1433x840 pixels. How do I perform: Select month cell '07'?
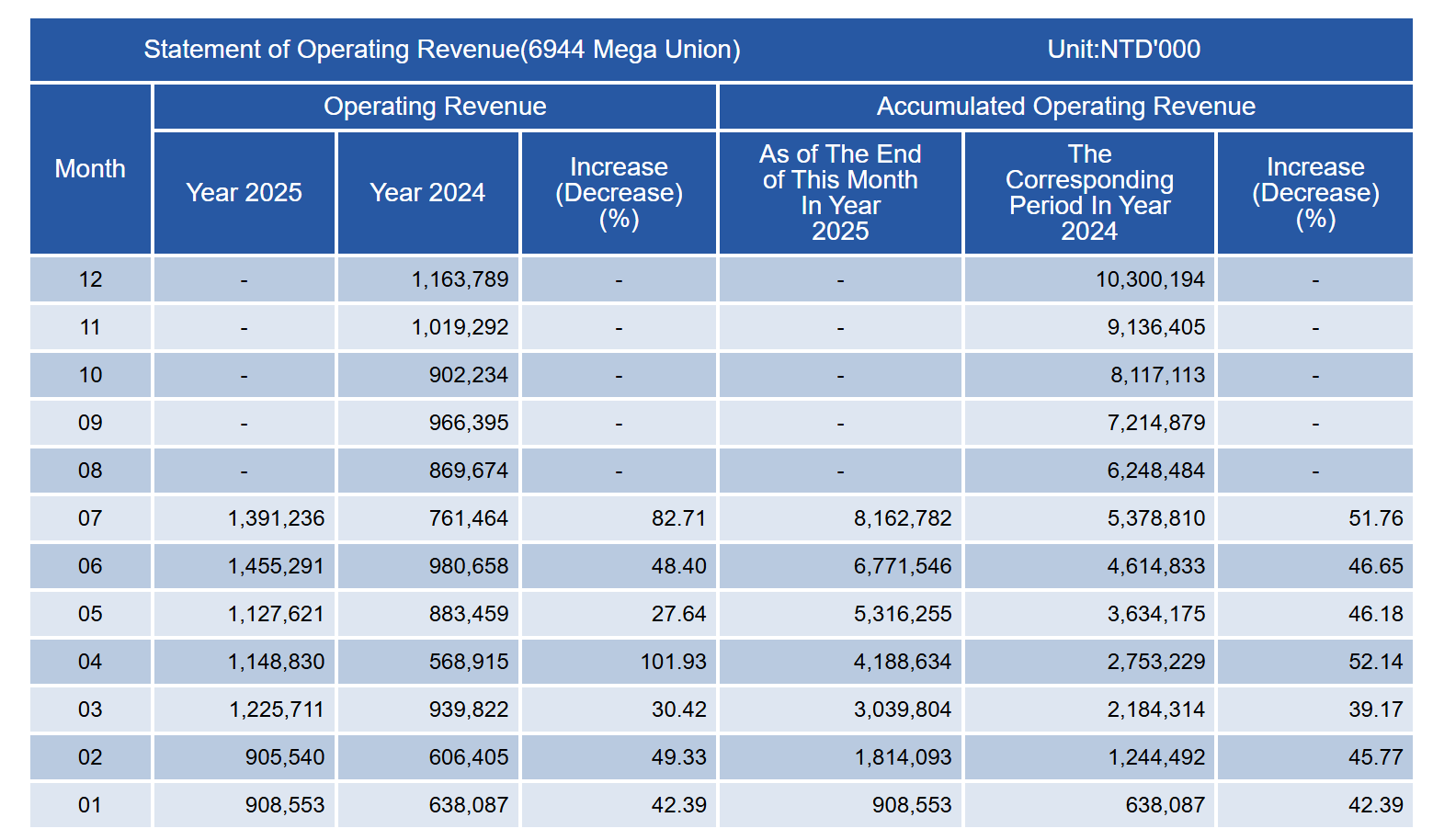[90, 518]
